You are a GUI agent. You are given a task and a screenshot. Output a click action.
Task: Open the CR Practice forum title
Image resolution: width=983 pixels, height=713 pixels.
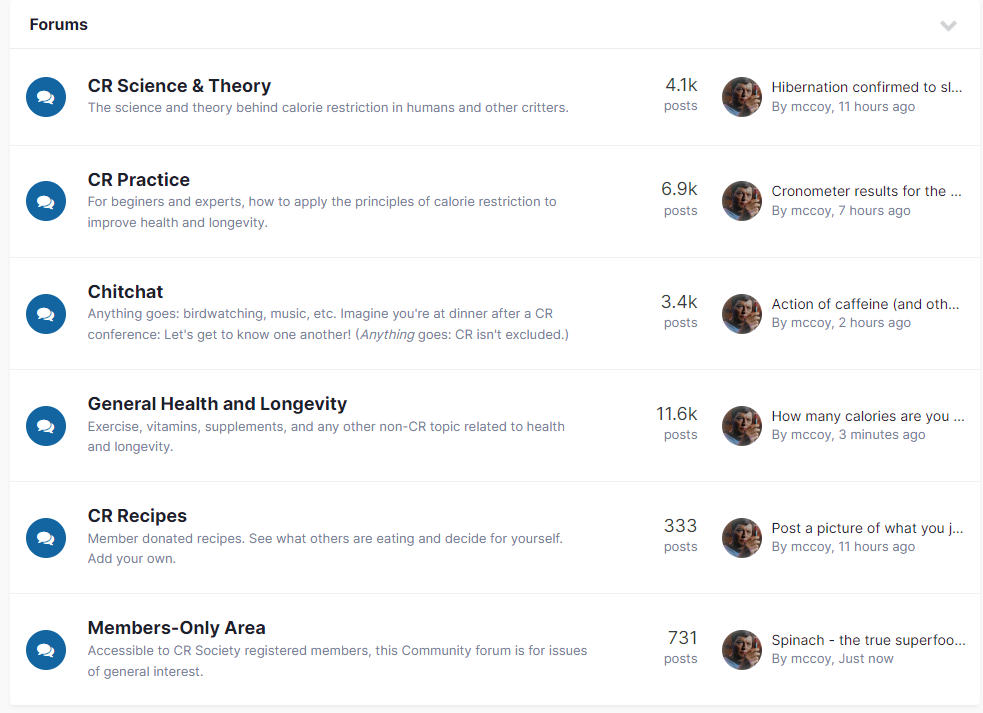tap(139, 180)
